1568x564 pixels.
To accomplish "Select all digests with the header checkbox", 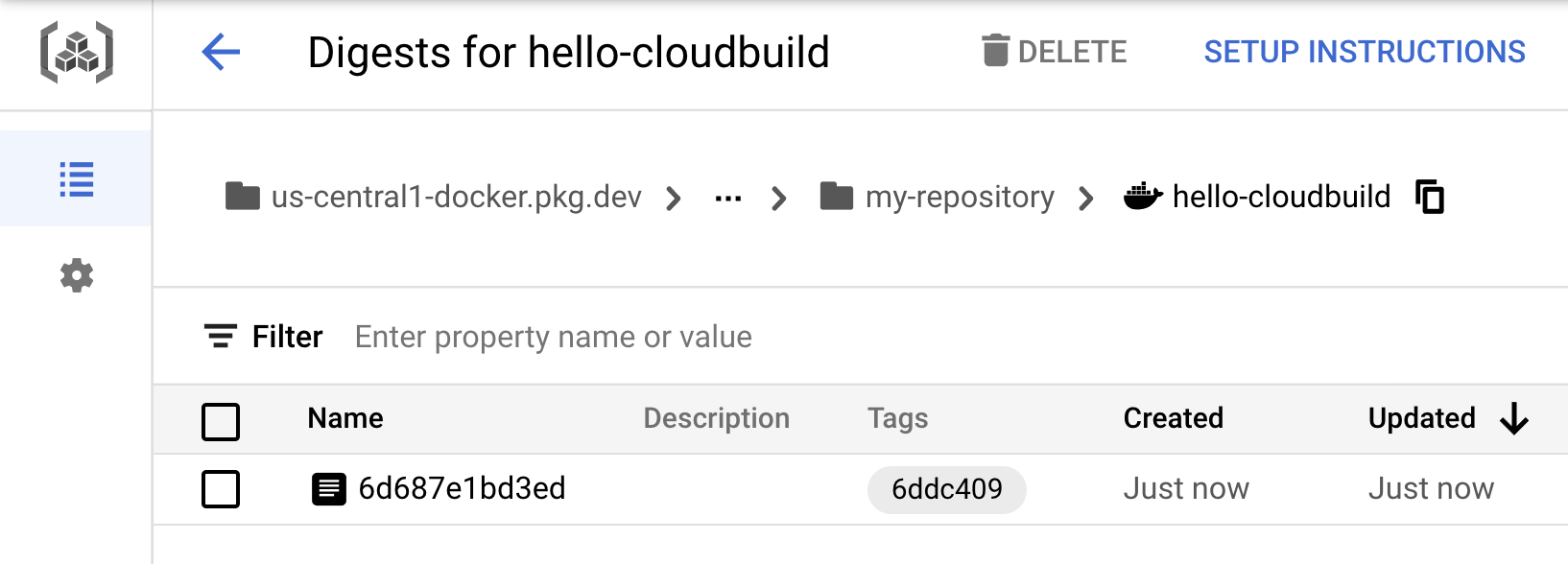I will click(x=220, y=420).
